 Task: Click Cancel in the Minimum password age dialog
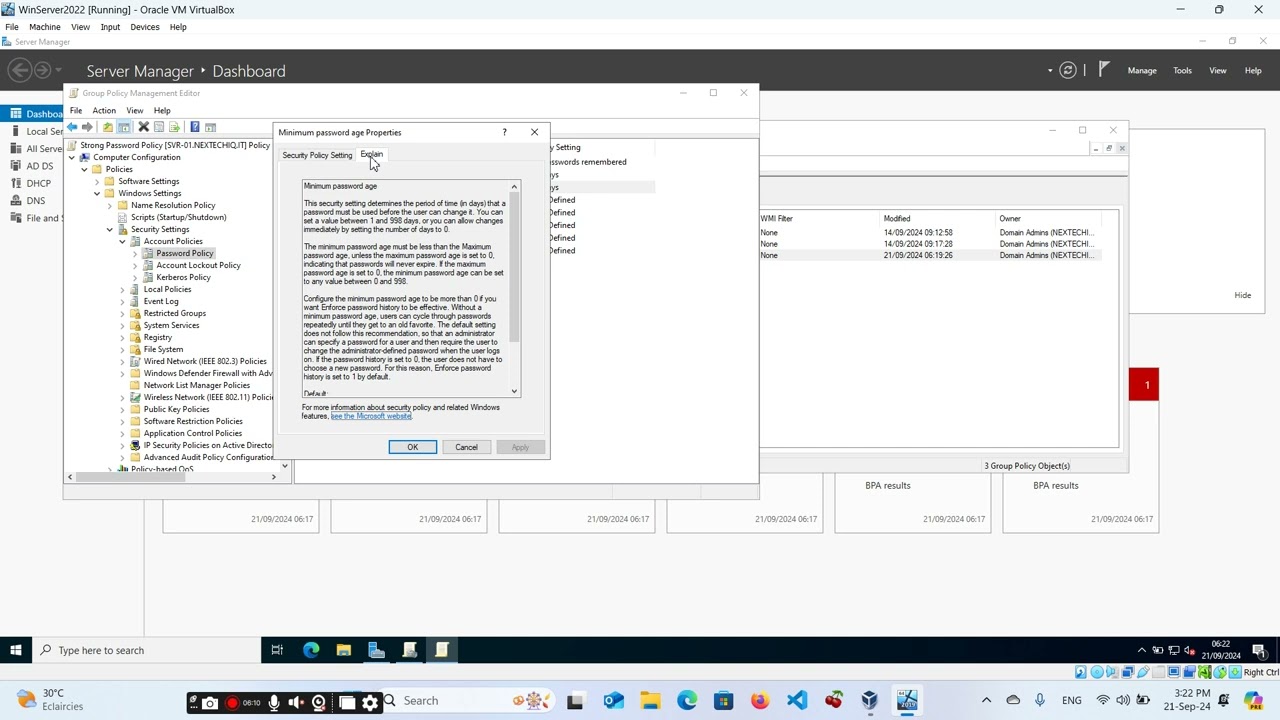tap(466, 447)
